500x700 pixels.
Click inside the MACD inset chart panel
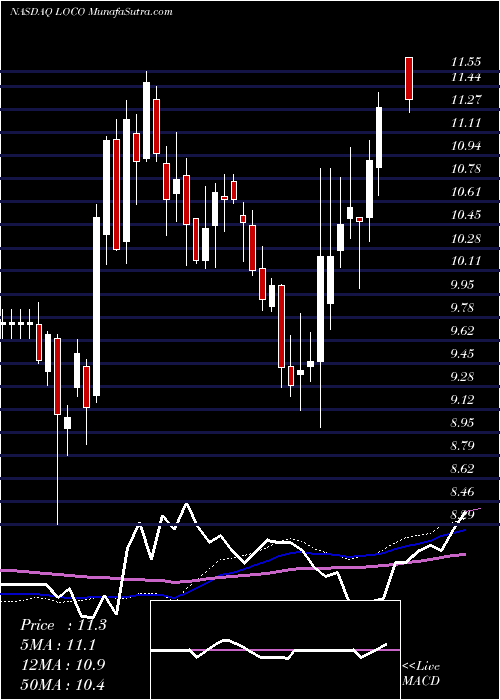click(275, 650)
